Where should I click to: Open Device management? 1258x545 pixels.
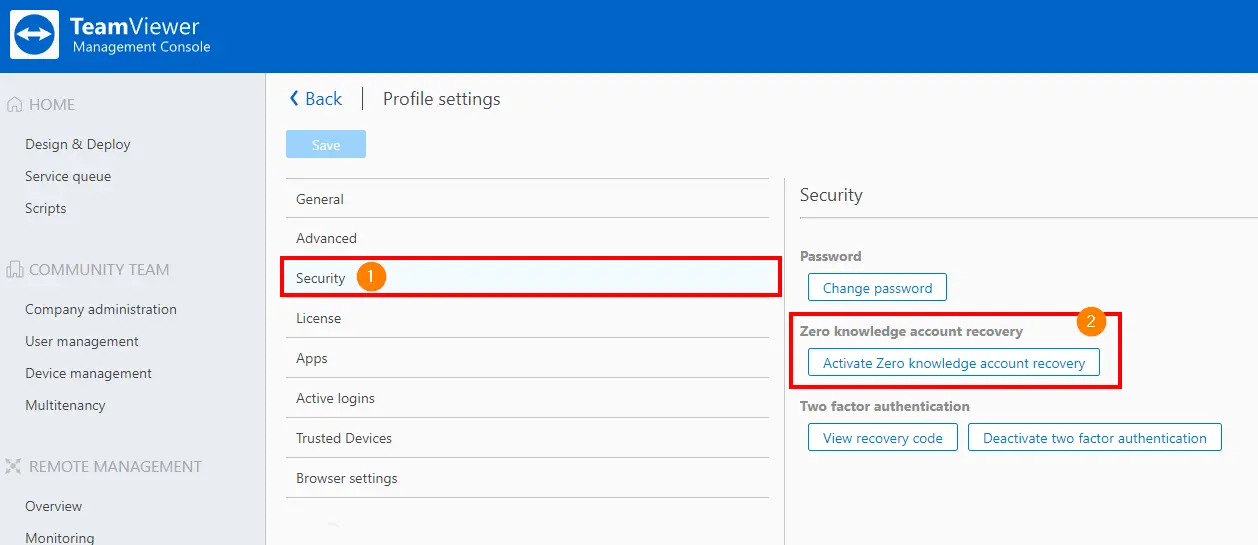pos(89,373)
